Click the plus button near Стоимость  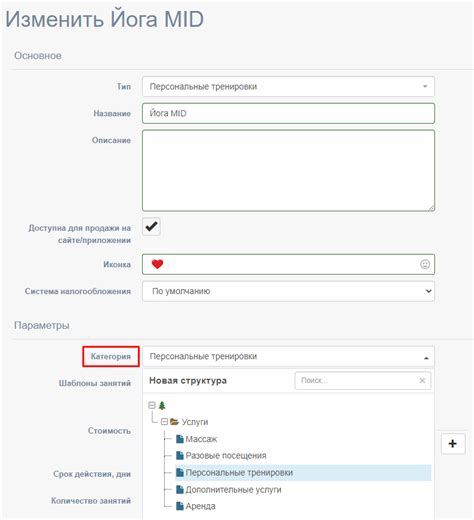coord(453,444)
